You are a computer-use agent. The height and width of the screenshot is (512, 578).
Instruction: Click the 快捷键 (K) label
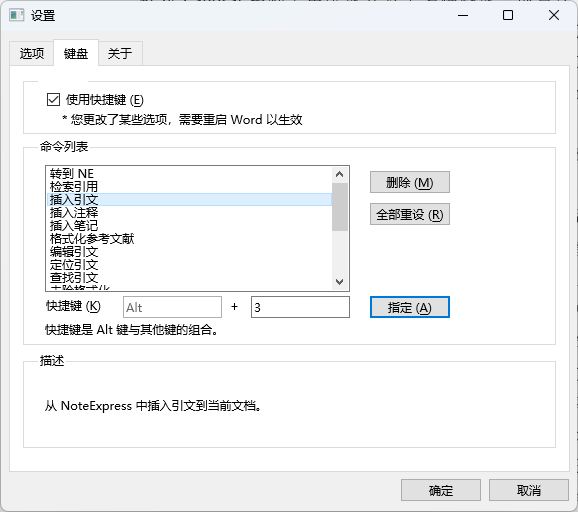tap(73, 306)
